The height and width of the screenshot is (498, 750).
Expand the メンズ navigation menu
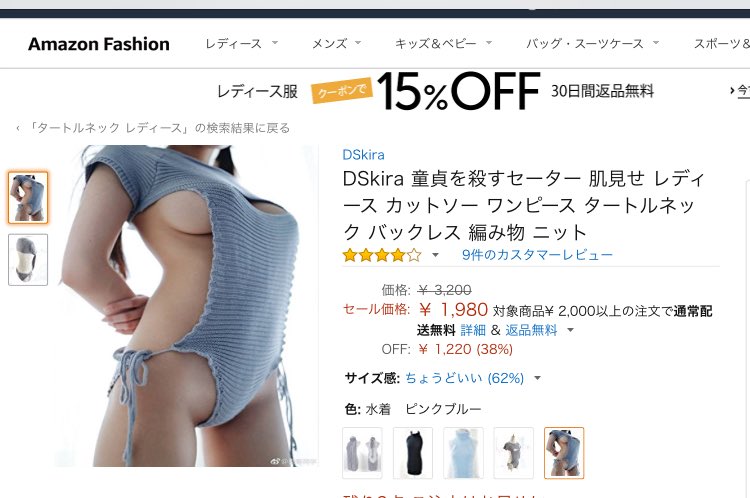pos(336,44)
